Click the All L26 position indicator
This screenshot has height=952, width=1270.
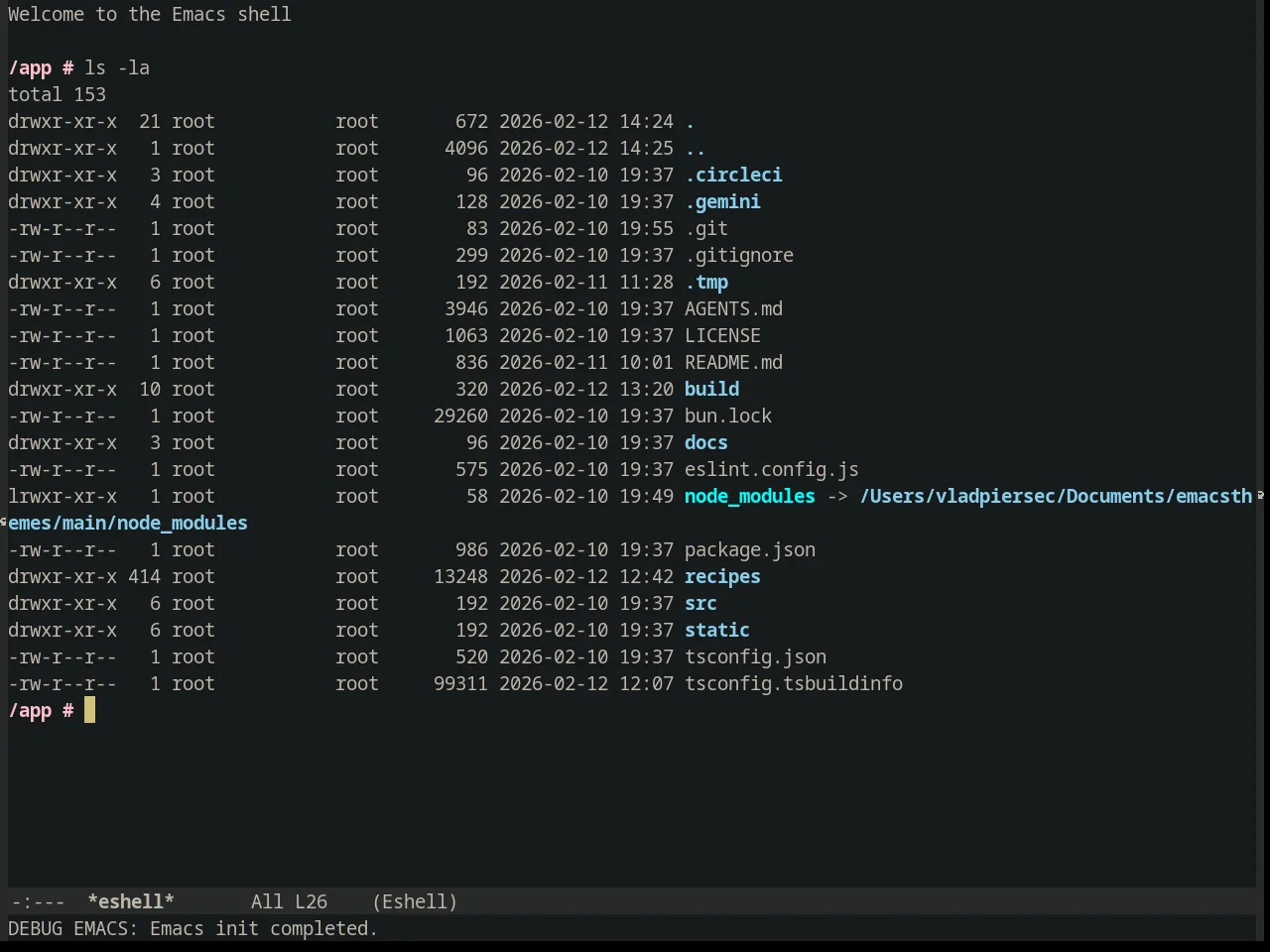289,902
